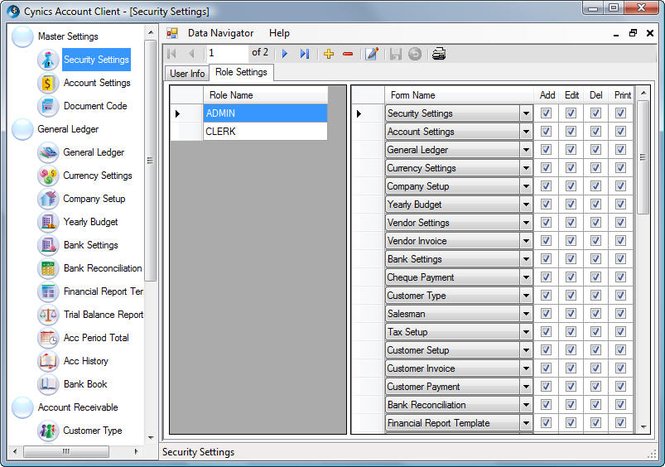This screenshot has height=467, width=665.
Task: Toggle Add checkbox for Security Settings
Action: point(546,113)
